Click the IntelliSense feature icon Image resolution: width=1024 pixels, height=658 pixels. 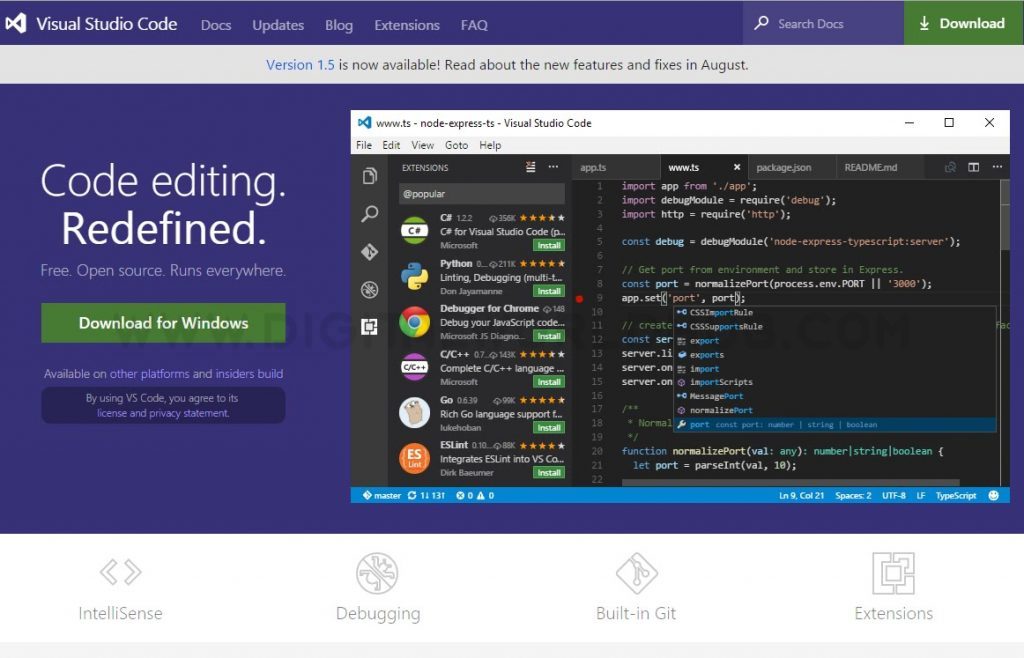pyautogui.click(x=120, y=572)
